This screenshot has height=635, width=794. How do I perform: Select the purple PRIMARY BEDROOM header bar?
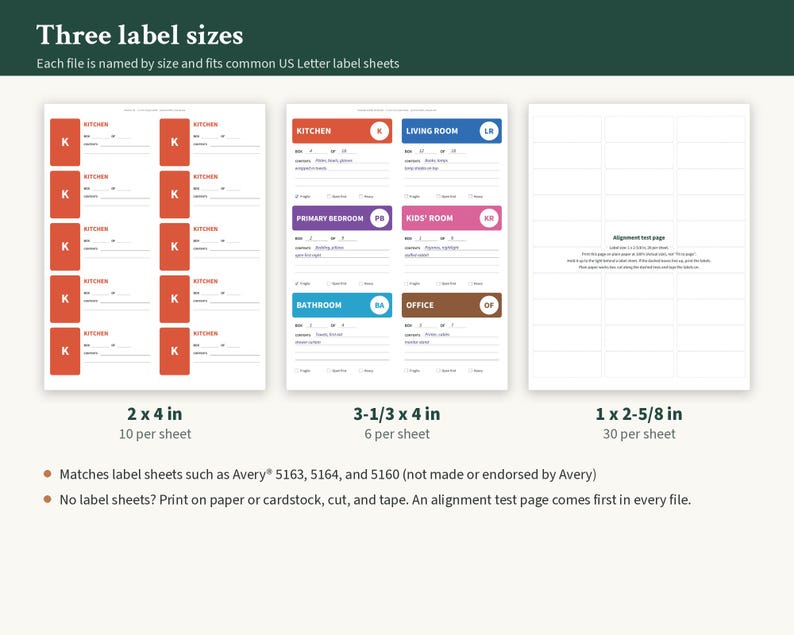pos(342,218)
